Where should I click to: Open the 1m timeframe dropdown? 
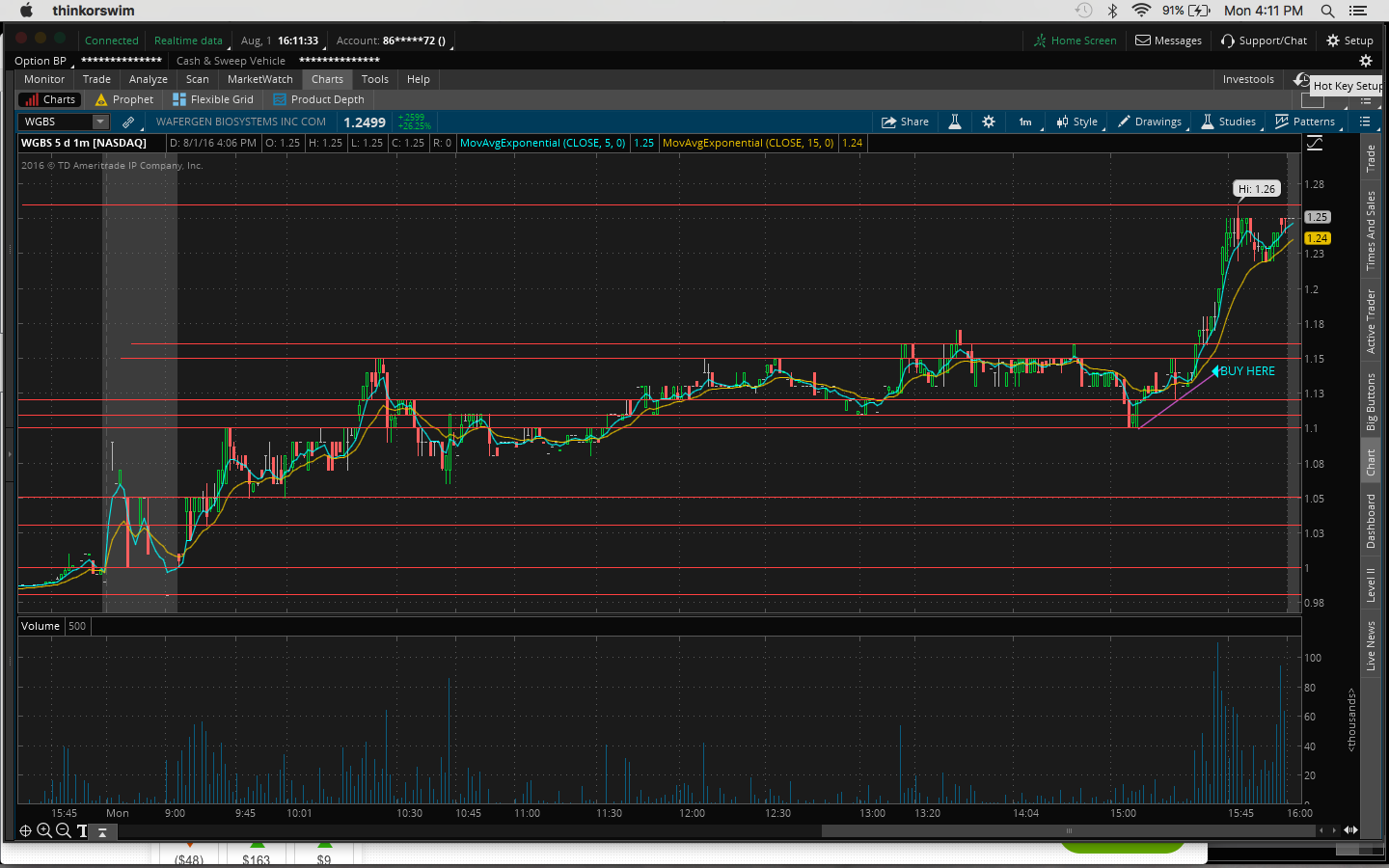[x=1025, y=122]
